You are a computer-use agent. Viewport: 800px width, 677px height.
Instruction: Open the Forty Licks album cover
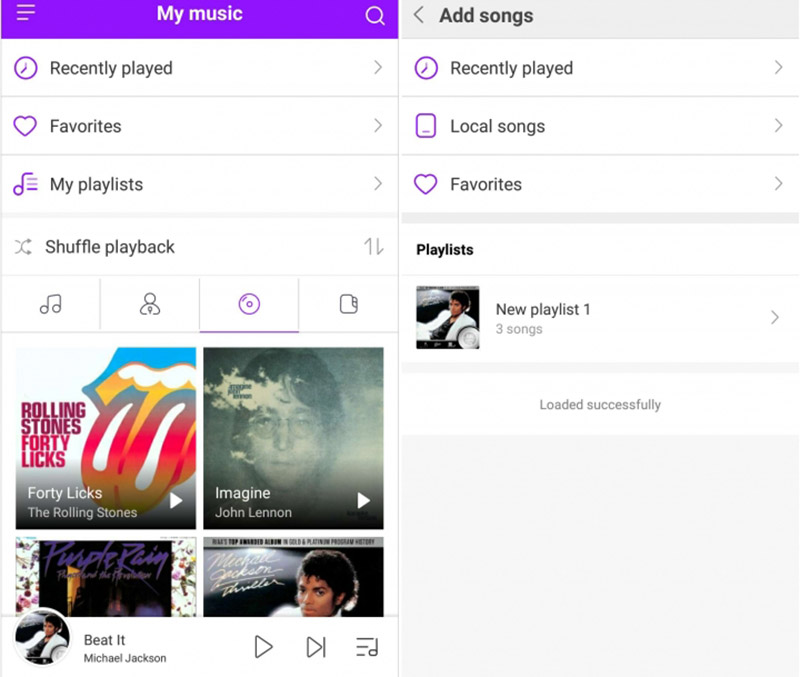point(106,438)
